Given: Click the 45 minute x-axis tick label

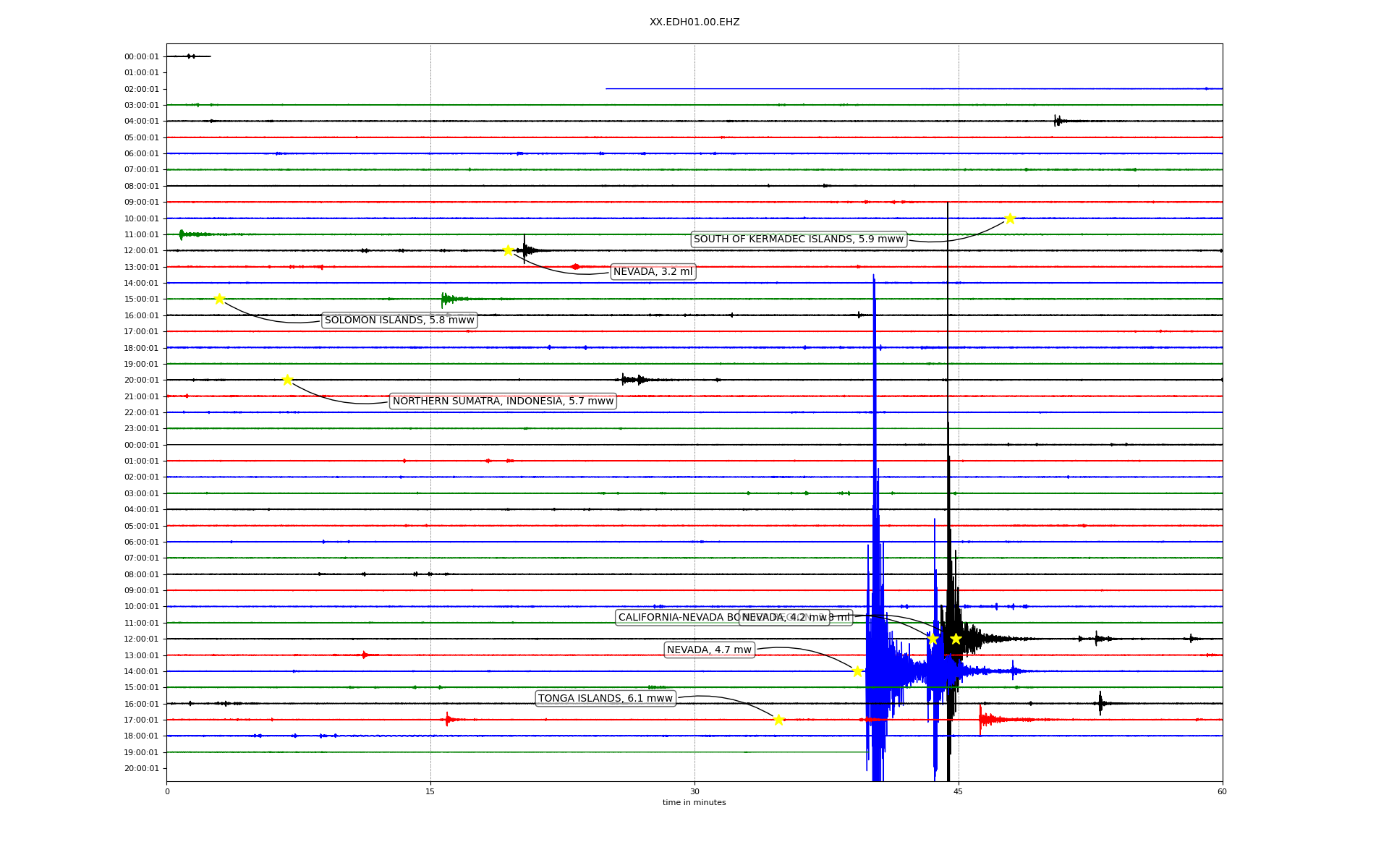Looking at the screenshot, I should tap(959, 791).
